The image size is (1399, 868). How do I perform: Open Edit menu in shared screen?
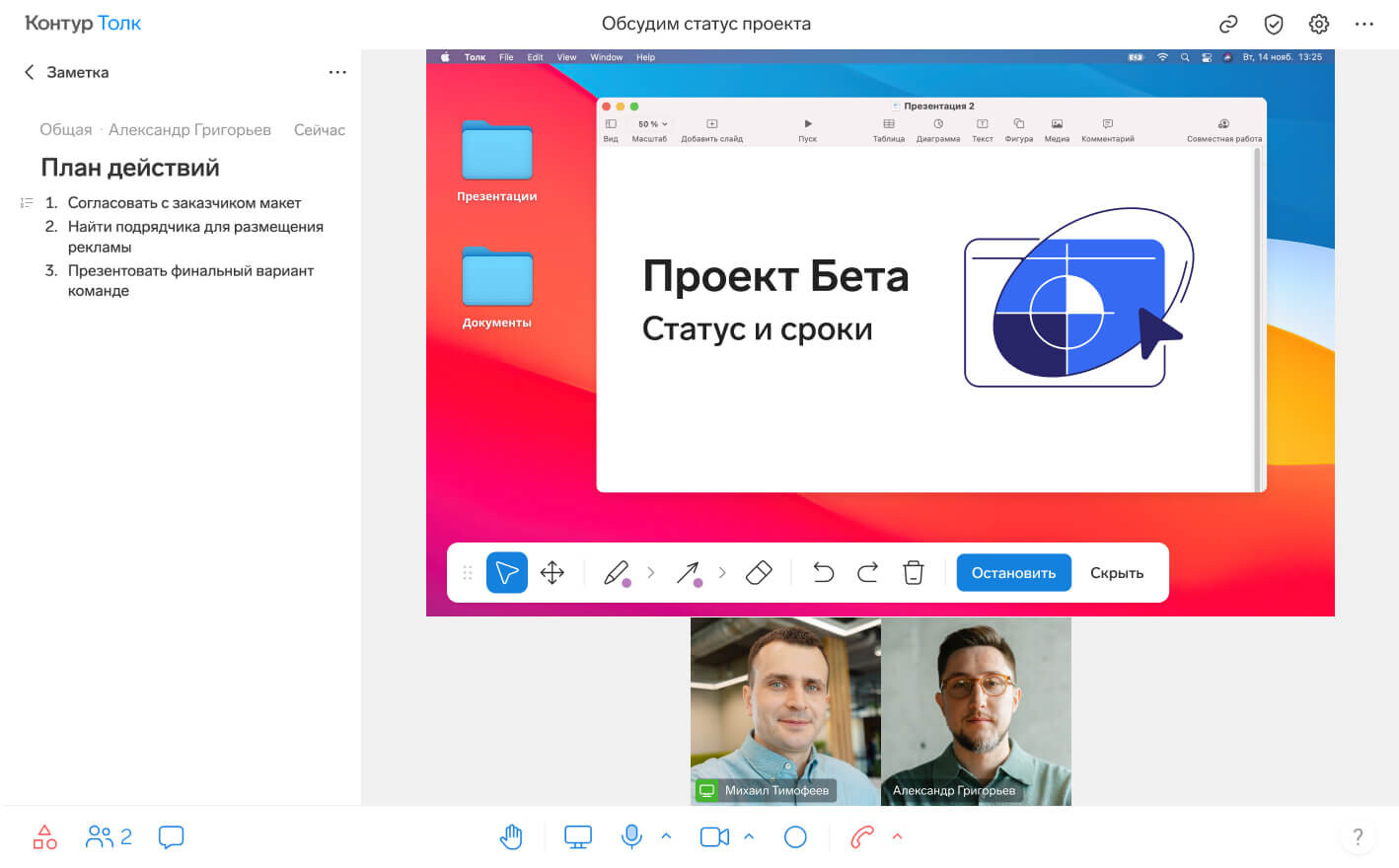click(535, 57)
